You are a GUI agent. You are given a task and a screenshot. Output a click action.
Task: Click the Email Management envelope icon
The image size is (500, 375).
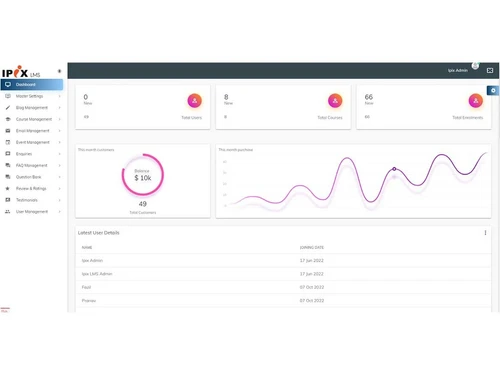point(8,131)
